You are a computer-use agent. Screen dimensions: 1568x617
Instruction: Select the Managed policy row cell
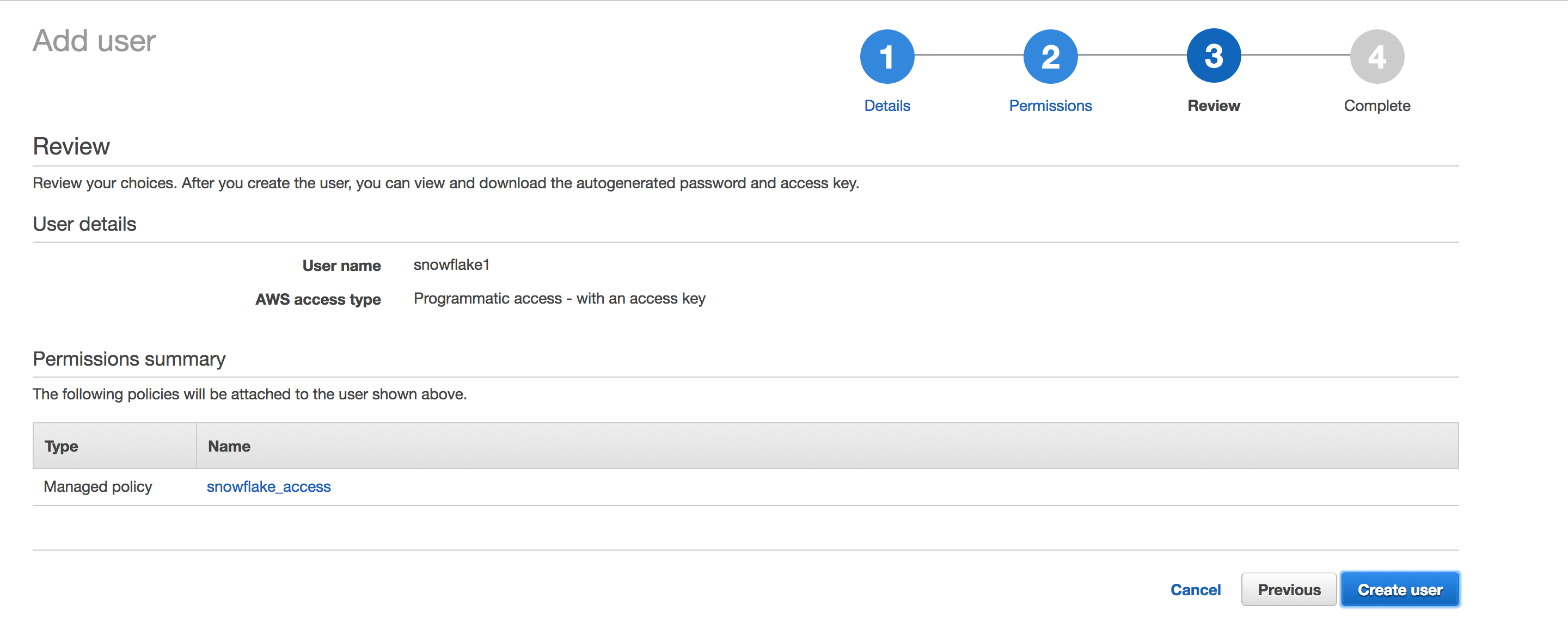point(98,487)
